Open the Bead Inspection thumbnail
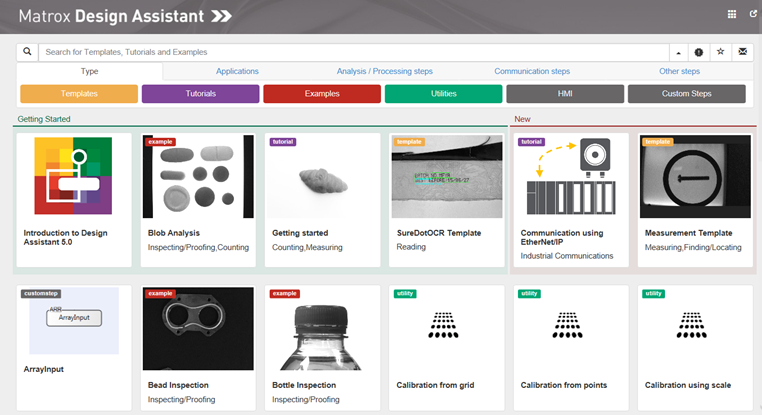The height and width of the screenshot is (415, 762). [198, 329]
